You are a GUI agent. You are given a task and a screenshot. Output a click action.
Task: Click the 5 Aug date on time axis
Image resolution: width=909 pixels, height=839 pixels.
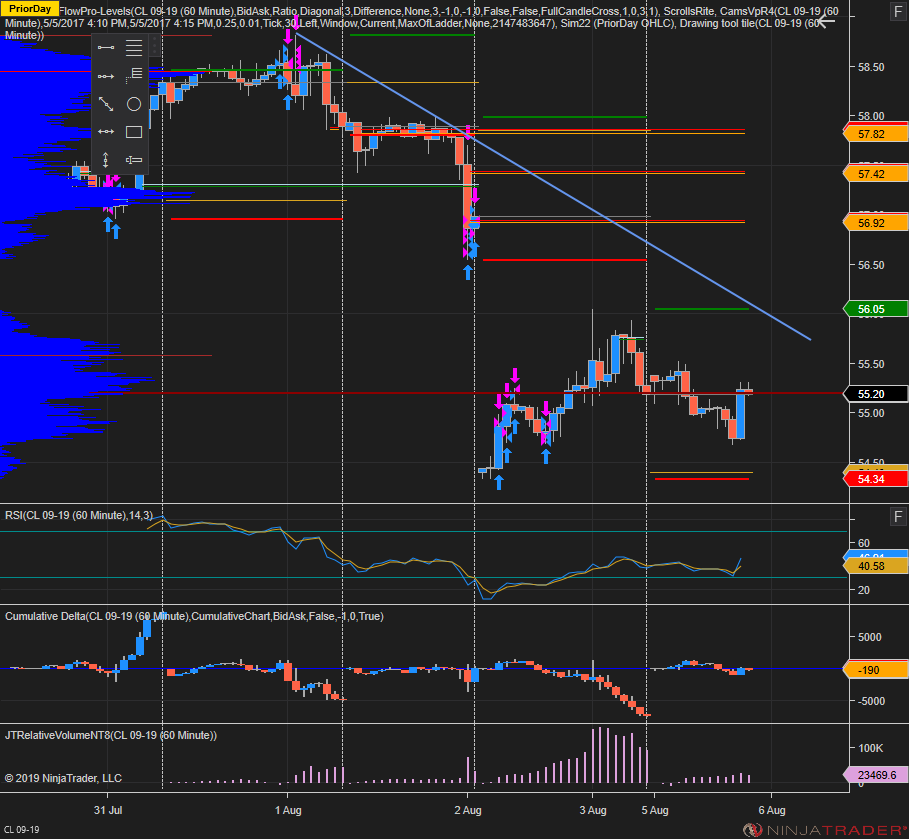(x=655, y=810)
